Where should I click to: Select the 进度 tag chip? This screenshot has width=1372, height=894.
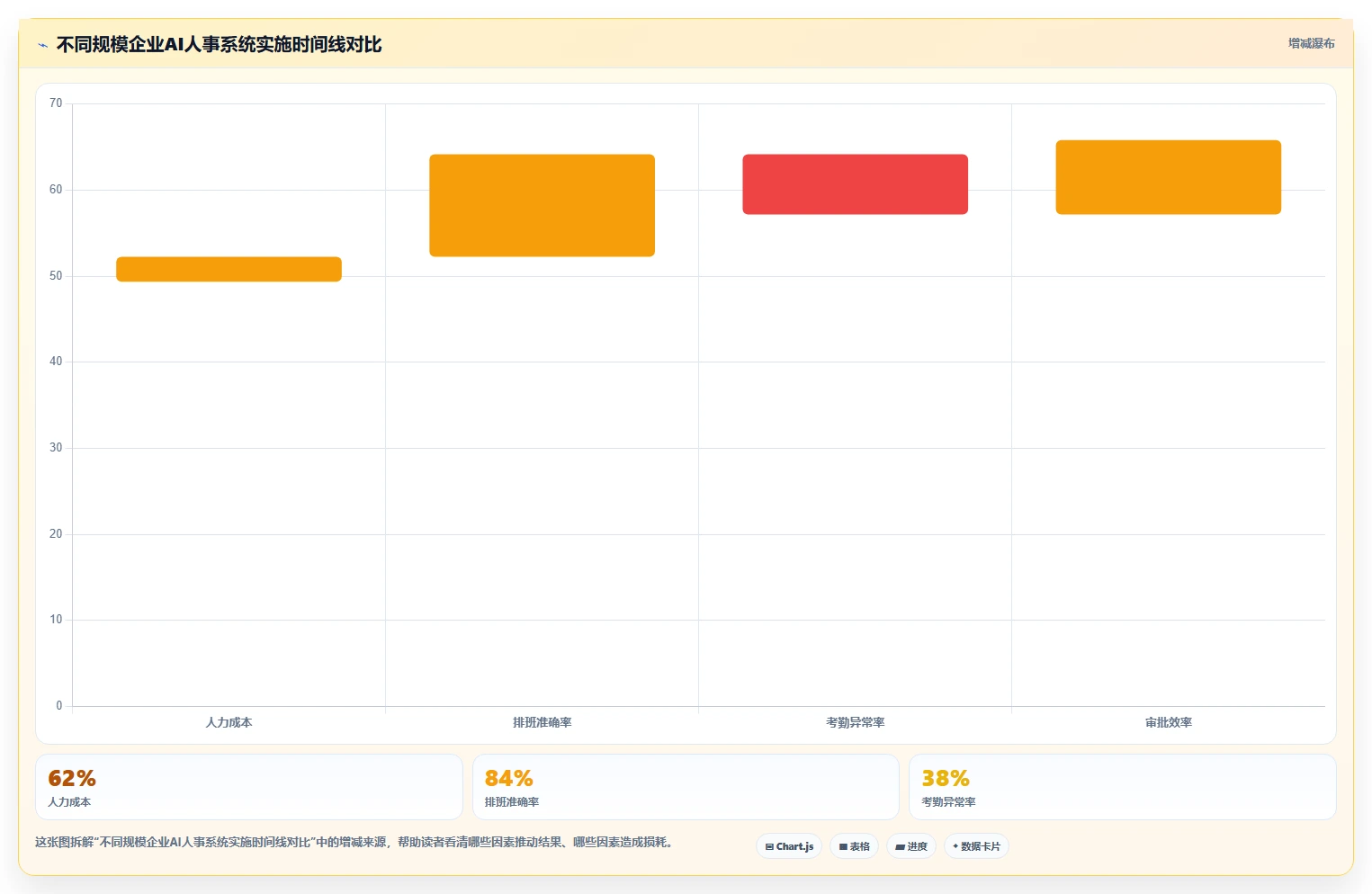click(x=911, y=846)
